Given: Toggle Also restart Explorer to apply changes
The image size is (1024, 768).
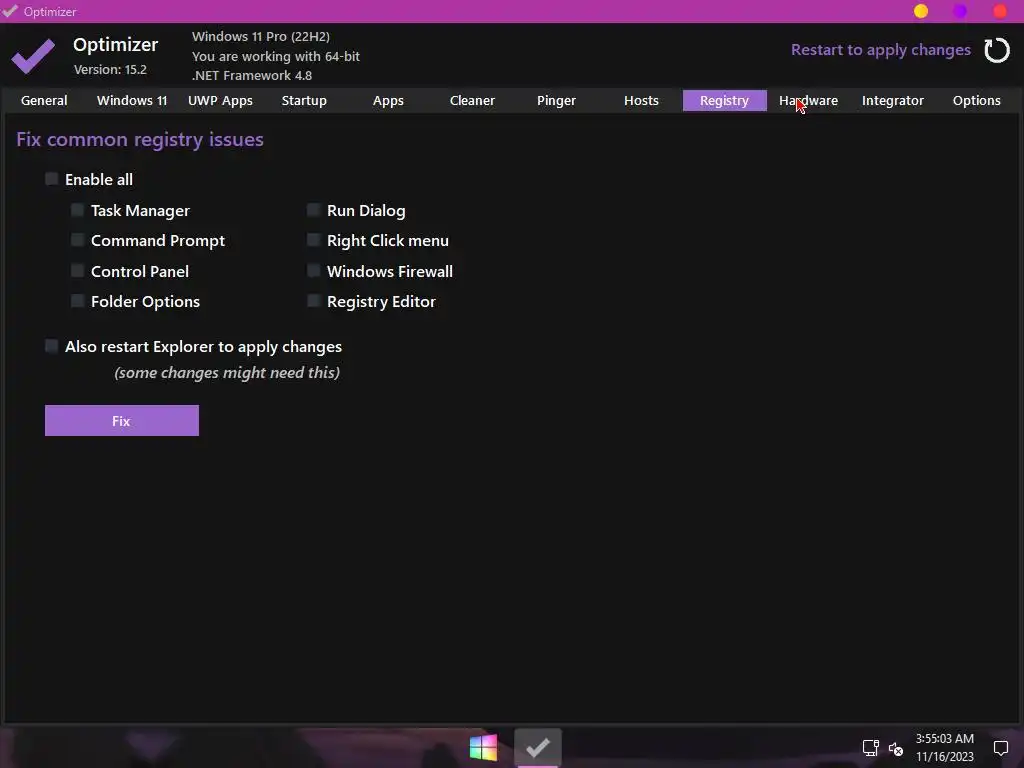Looking at the screenshot, I should click(52, 346).
